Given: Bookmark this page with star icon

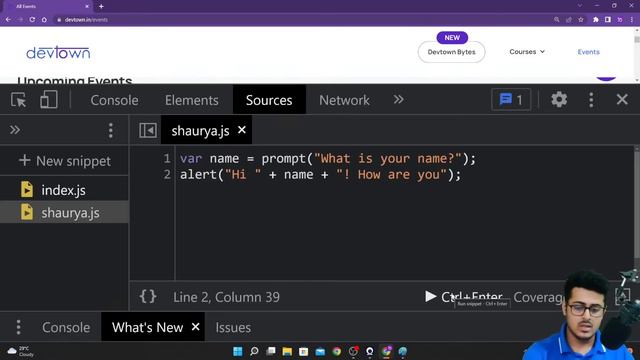Looking at the screenshot, I should pyautogui.click(x=581, y=20).
